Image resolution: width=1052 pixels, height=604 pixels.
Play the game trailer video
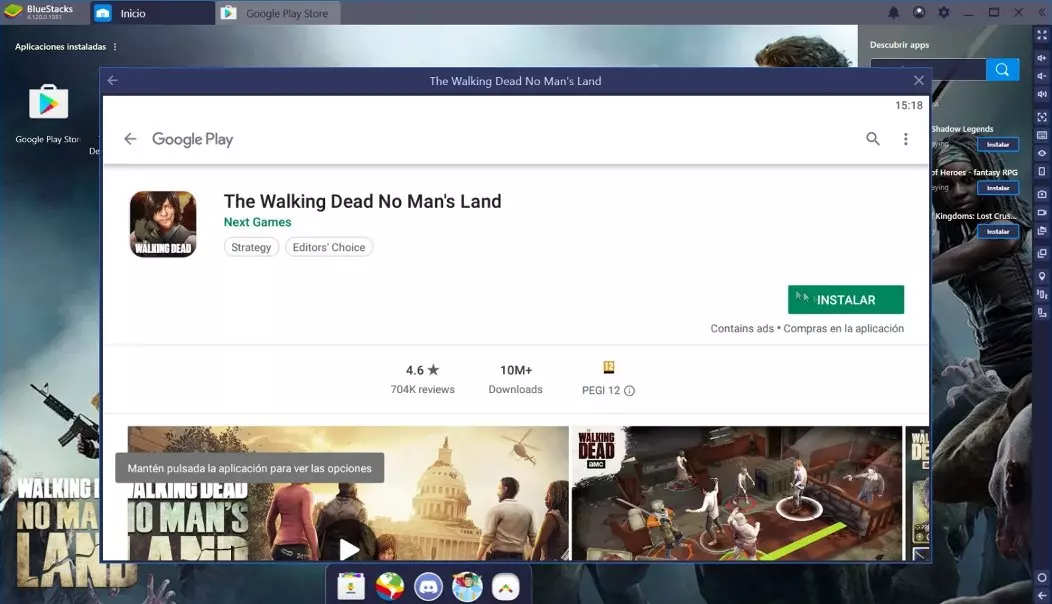(x=348, y=548)
